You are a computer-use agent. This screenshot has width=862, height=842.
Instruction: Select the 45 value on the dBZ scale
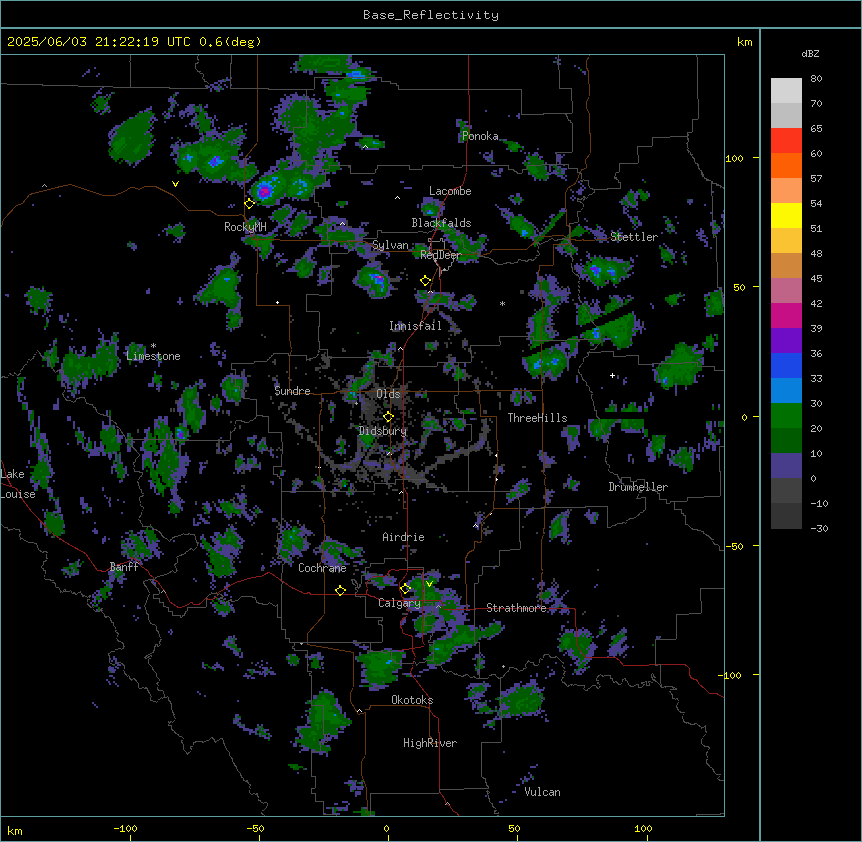pos(816,279)
